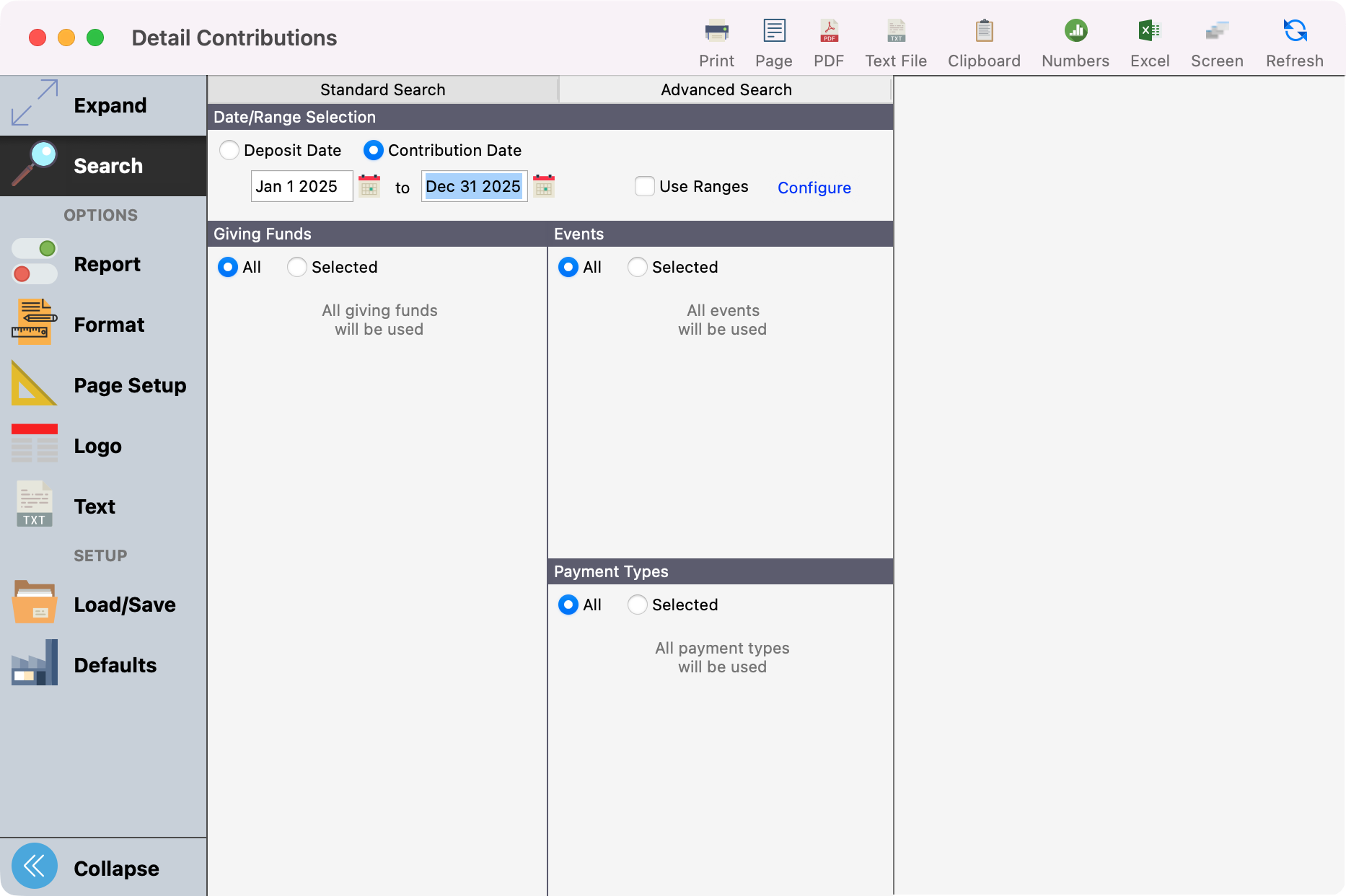Open Format pencil and ruler icon
Screen dimensions: 1346x896
pos(35,322)
